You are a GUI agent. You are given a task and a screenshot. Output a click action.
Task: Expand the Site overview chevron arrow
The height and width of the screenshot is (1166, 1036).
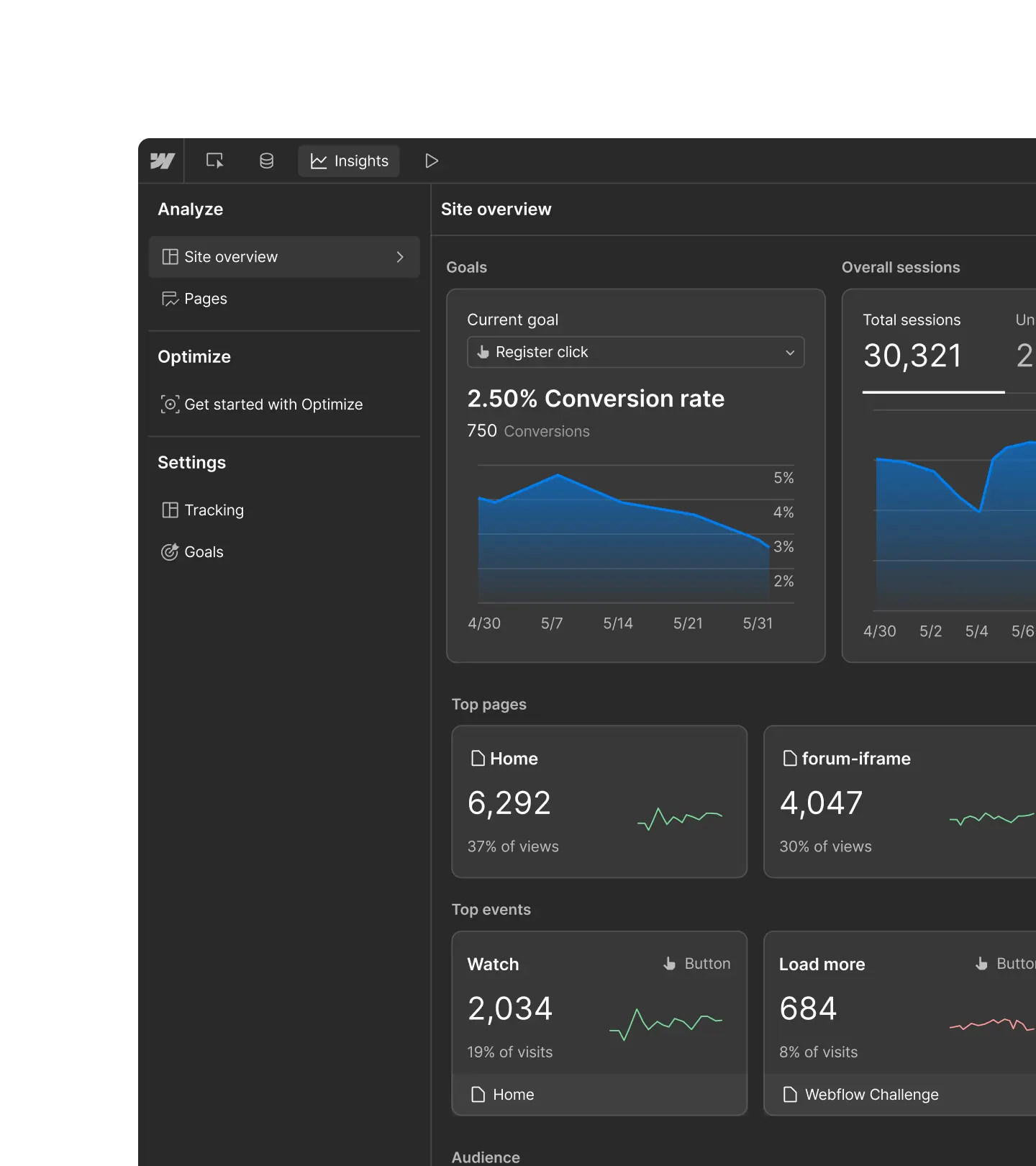[x=400, y=257]
